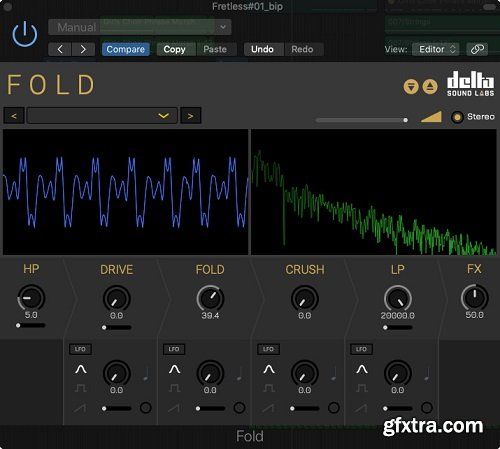The image size is (500, 449).
Task: Click the FOLD knob
Action: click(x=210, y=299)
